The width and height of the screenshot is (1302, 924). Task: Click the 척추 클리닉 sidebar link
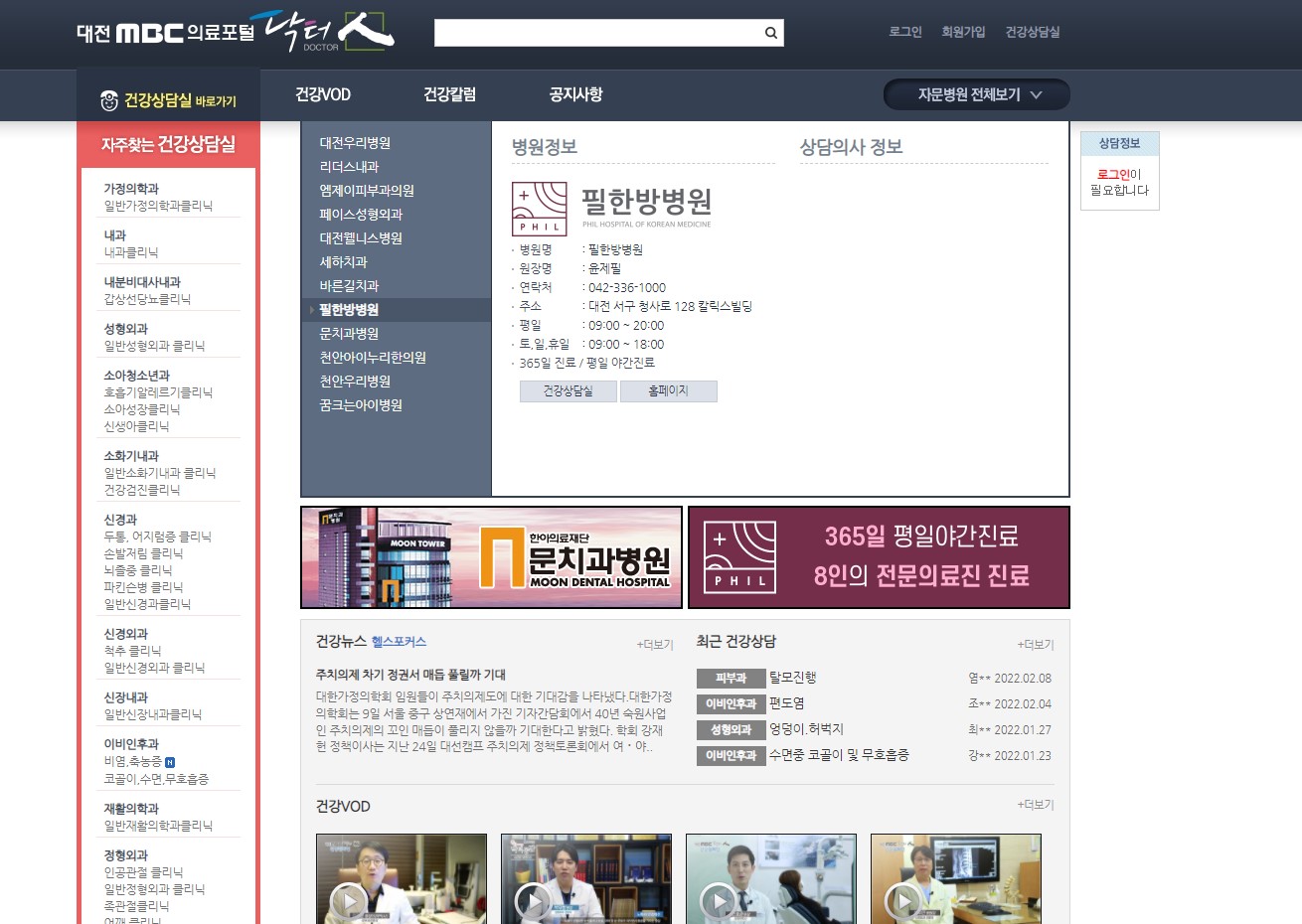coord(133,651)
